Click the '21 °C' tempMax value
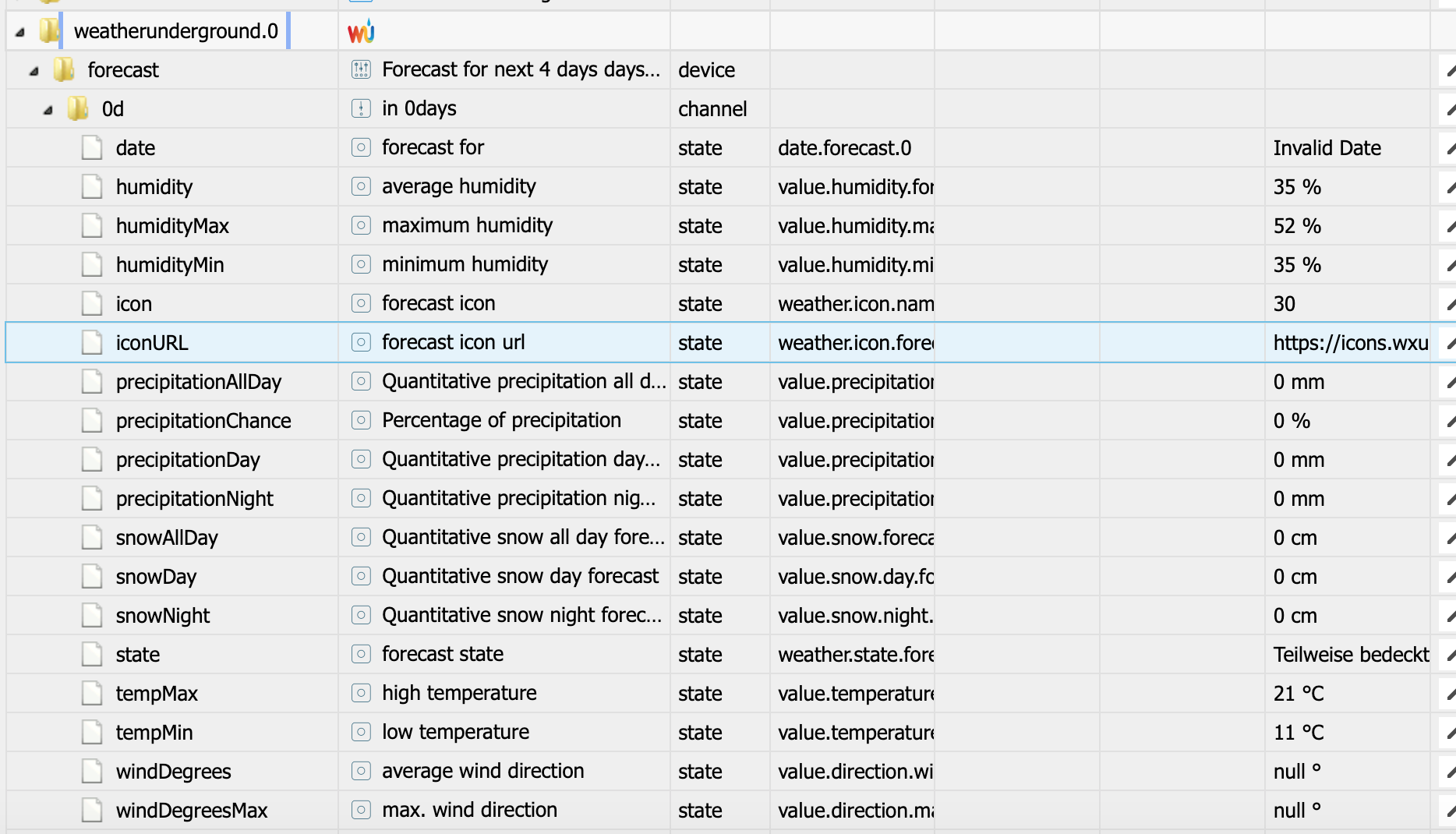Image resolution: width=1456 pixels, height=834 pixels. pos(1299,694)
